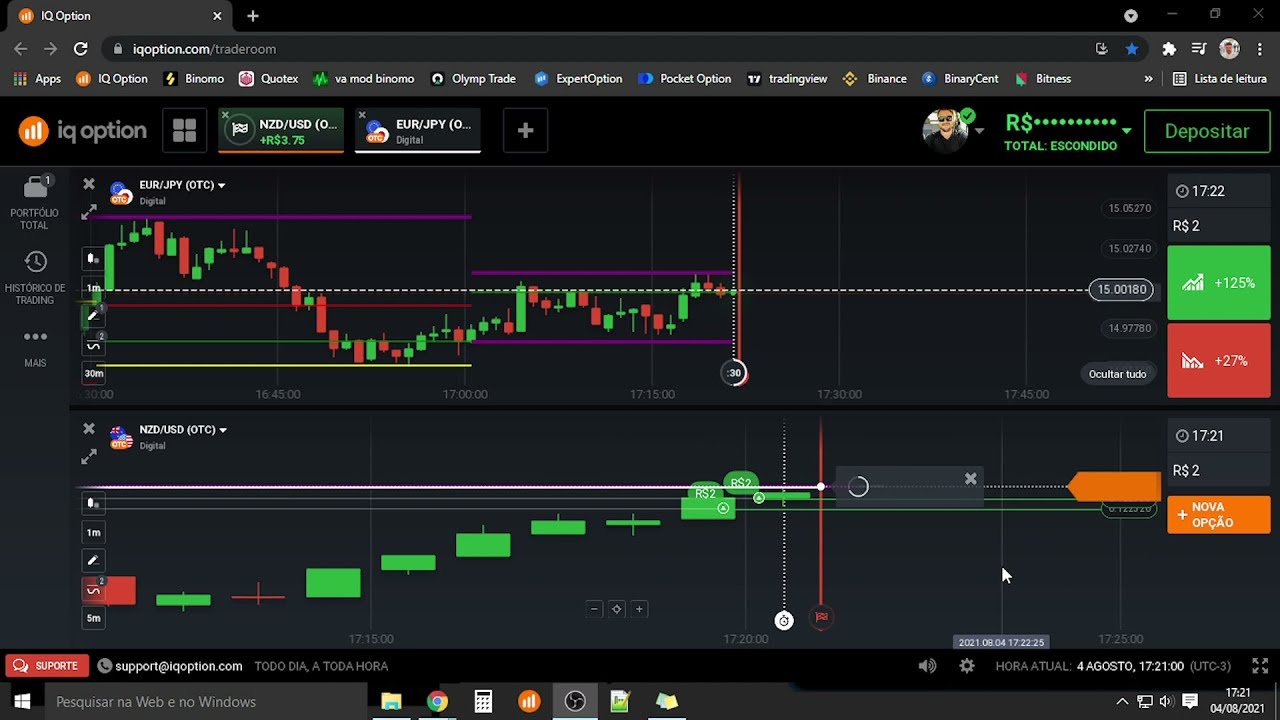Viewport: 1280px width, 720px height.
Task: Expand the R$ balance dropdown arrow
Action: tap(1127, 131)
